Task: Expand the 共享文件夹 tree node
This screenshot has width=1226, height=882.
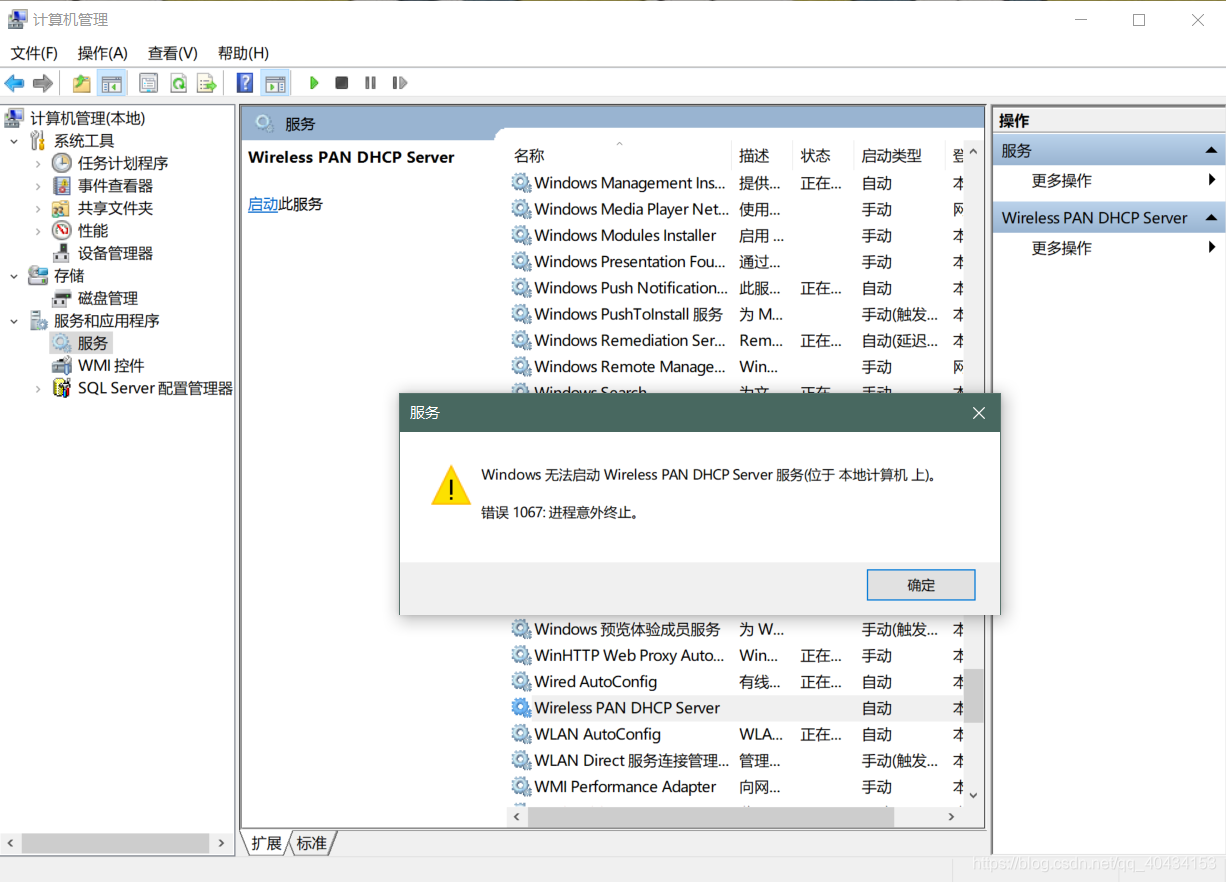Action: (38, 208)
